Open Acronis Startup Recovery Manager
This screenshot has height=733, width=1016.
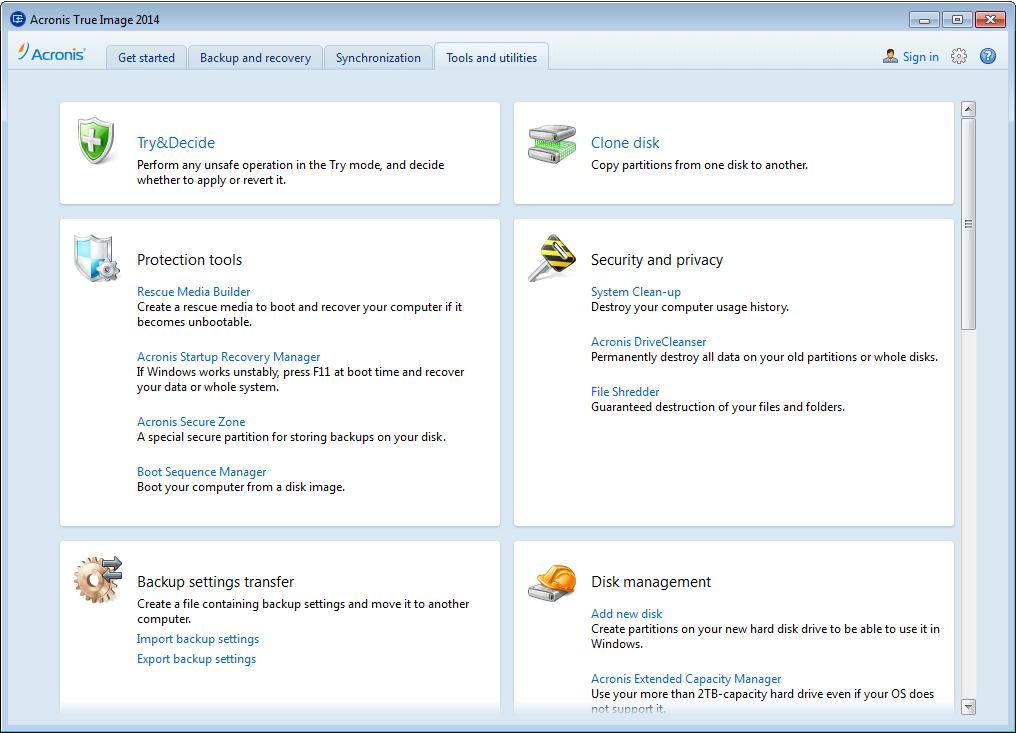[228, 357]
